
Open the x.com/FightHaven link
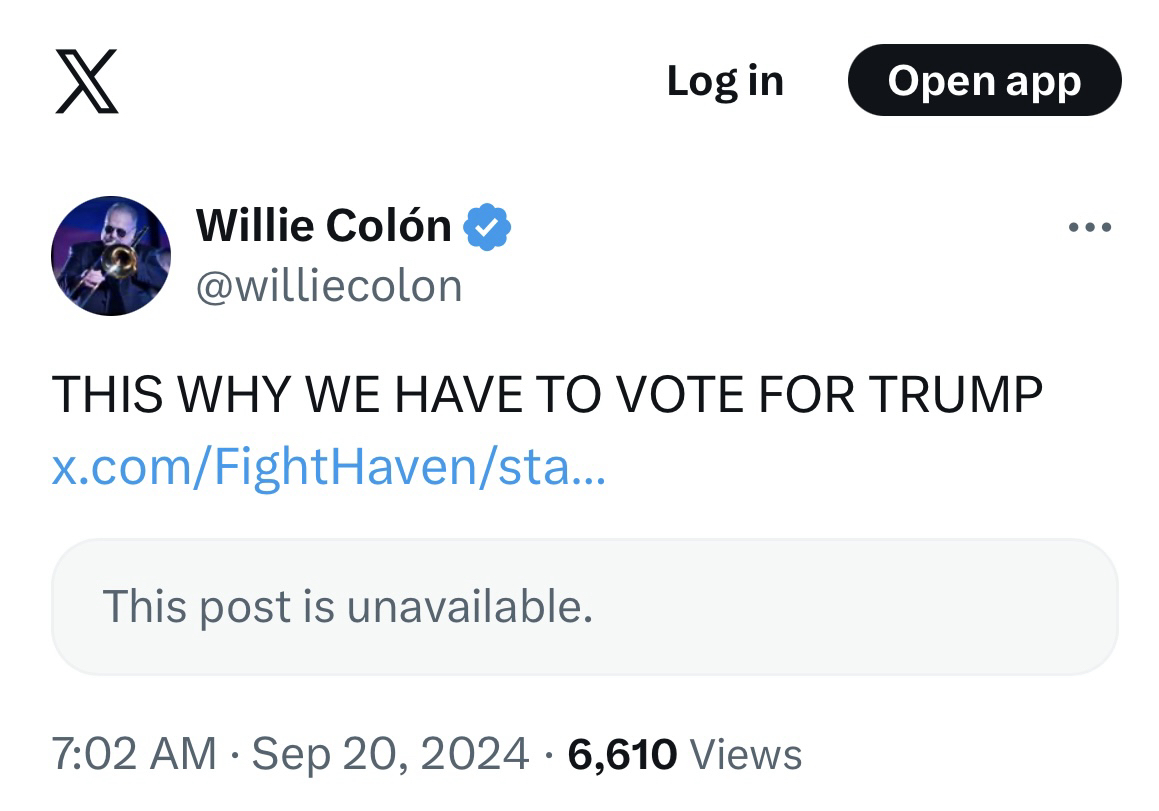point(328,468)
